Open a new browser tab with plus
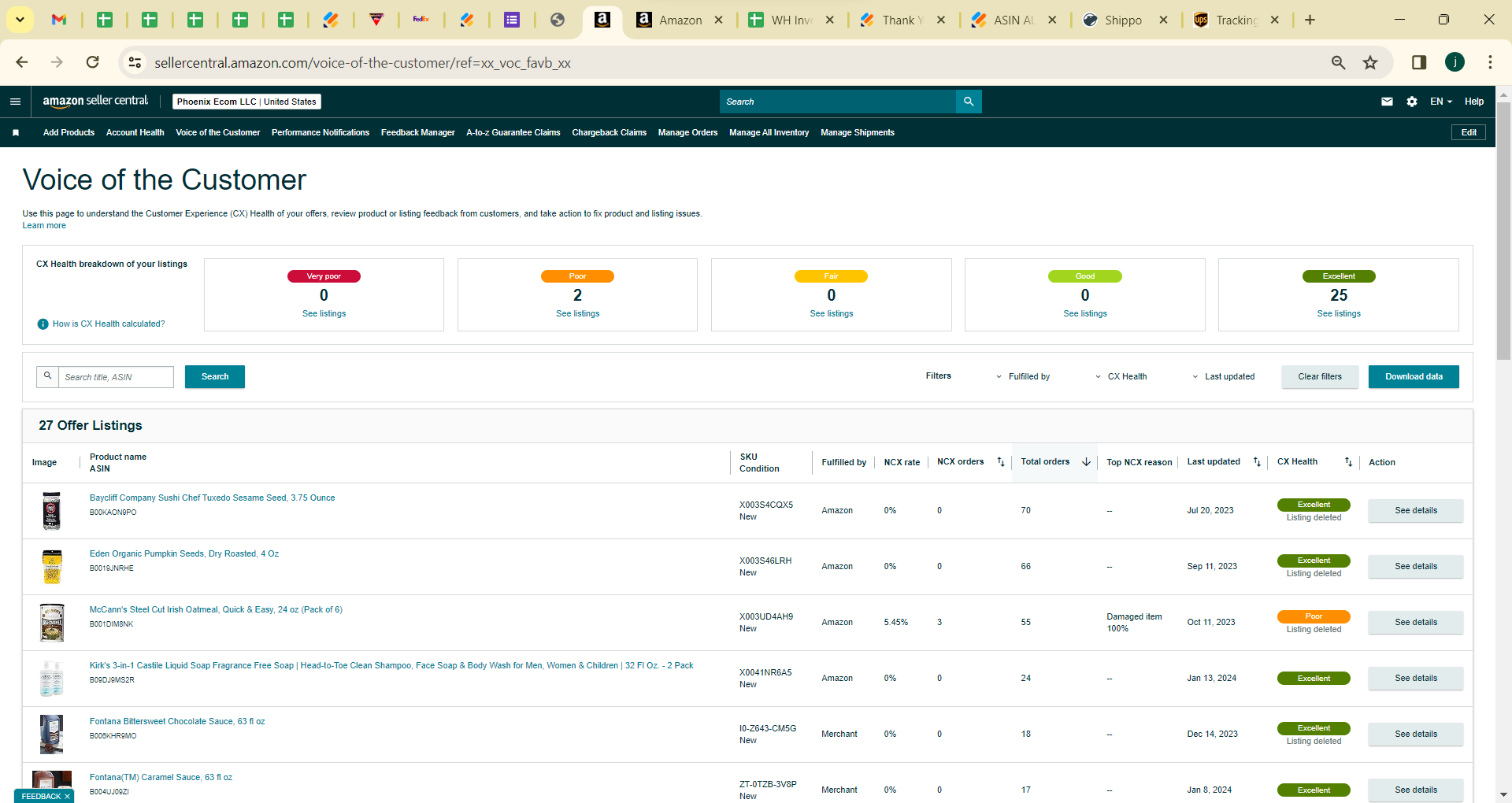Viewport: 1512px width, 803px height. click(x=1310, y=20)
